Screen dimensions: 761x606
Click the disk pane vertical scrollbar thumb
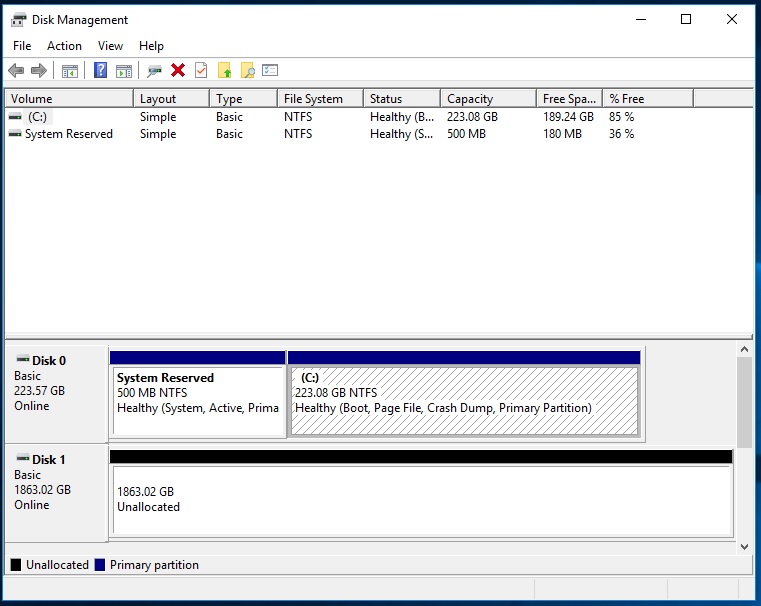pyautogui.click(x=744, y=402)
